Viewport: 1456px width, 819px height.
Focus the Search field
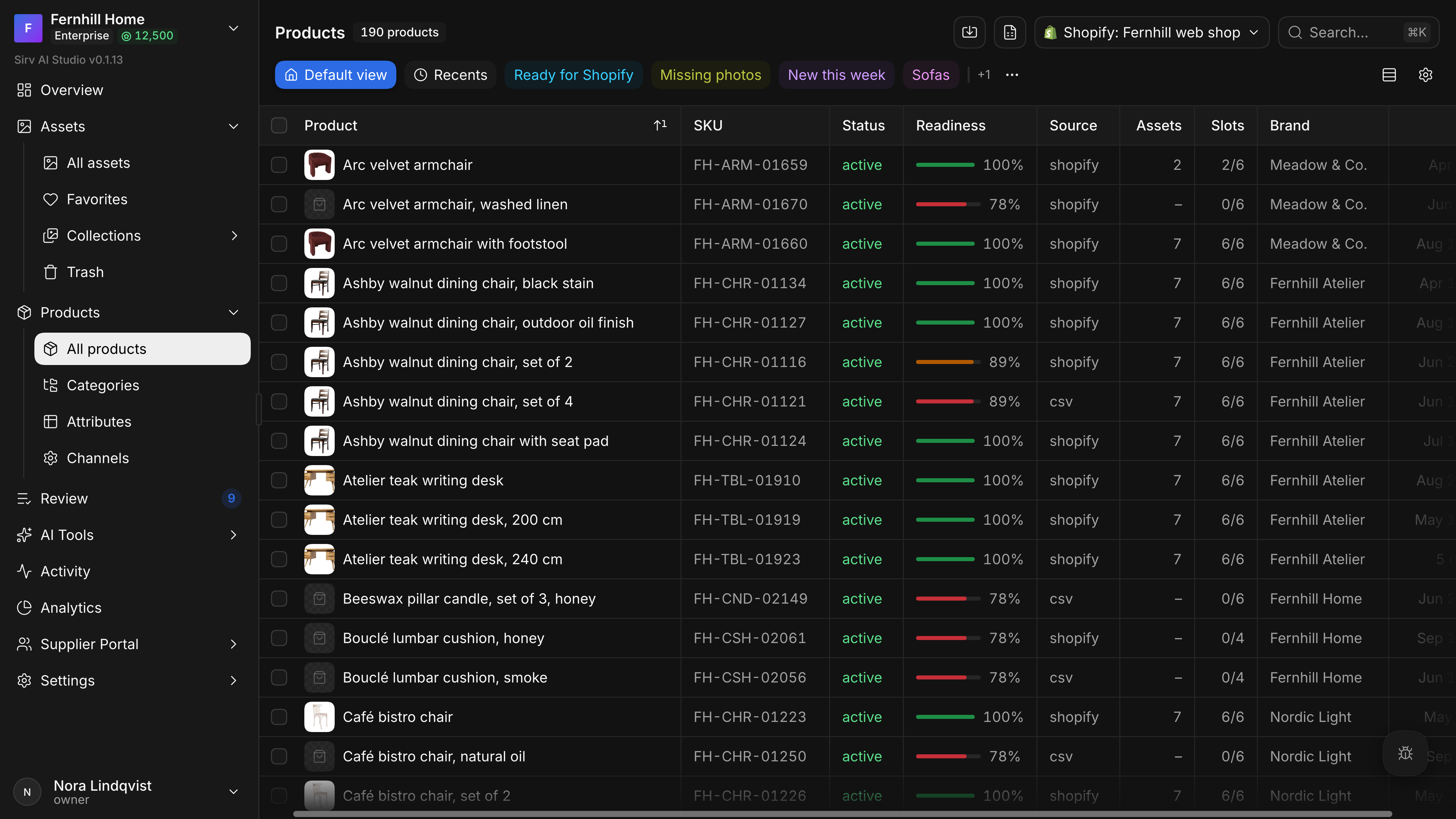click(x=1358, y=32)
